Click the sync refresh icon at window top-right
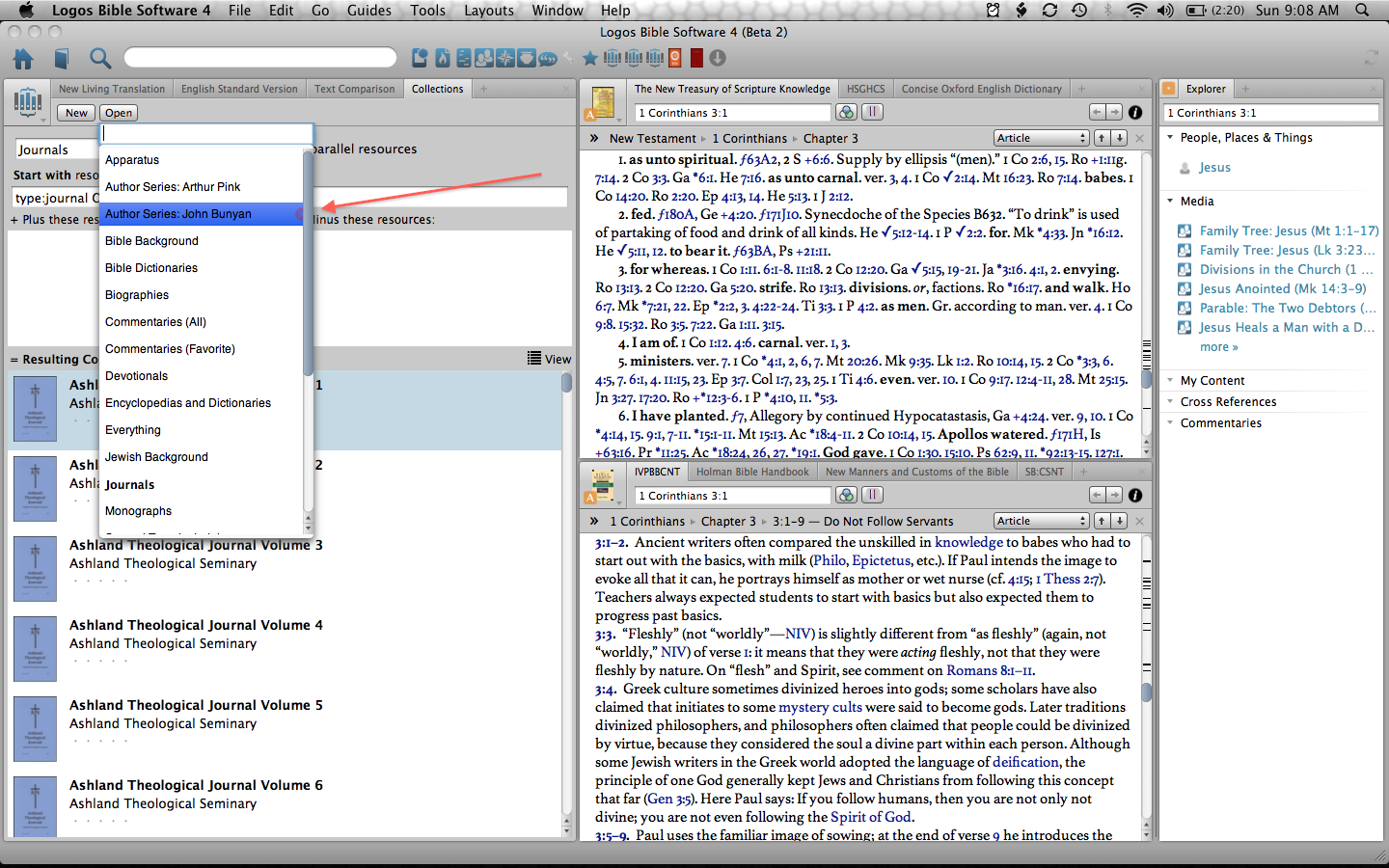The height and width of the screenshot is (868, 1389). click(1370, 59)
